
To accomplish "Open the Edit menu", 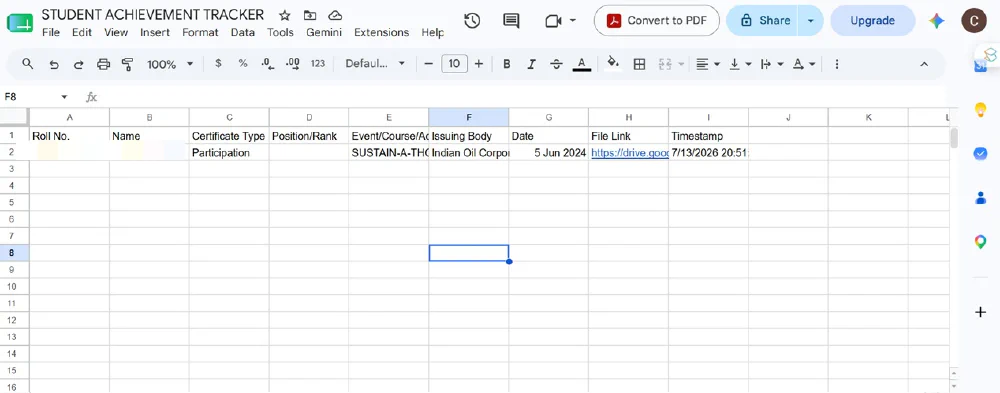I will pyautogui.click(x=82, y=32).
